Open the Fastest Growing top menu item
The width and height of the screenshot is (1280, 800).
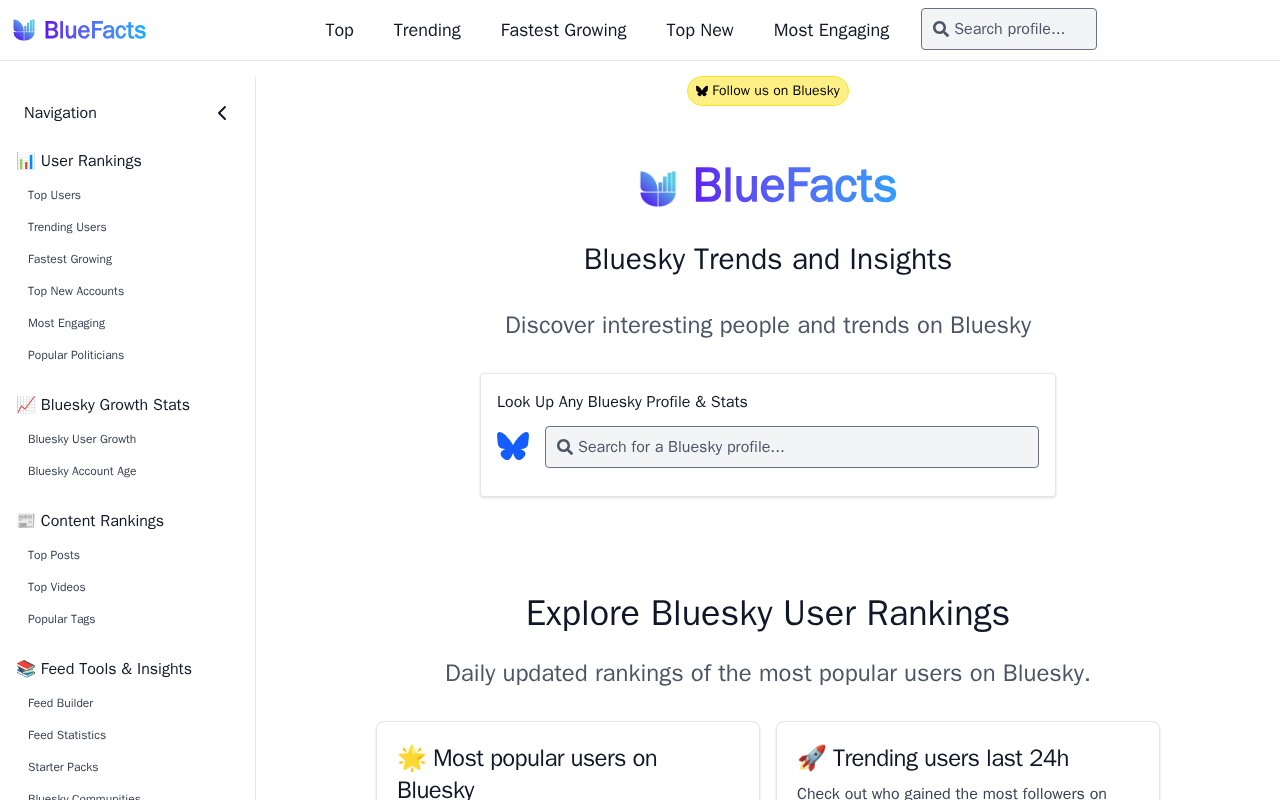click(x=564, y=30)
